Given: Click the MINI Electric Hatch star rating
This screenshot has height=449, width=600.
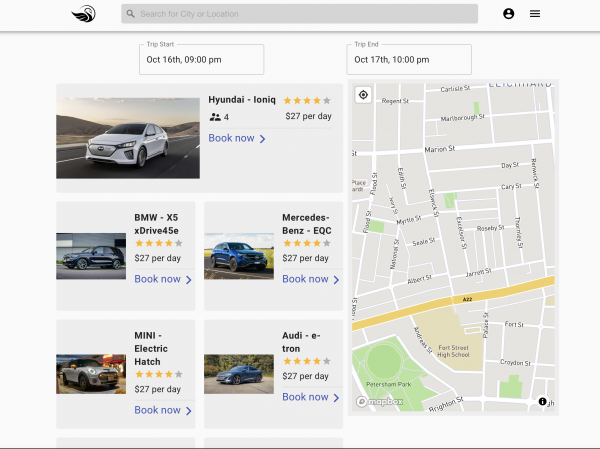Looking at the screenshot, I should pyautogui.click(x=158, y=374).
